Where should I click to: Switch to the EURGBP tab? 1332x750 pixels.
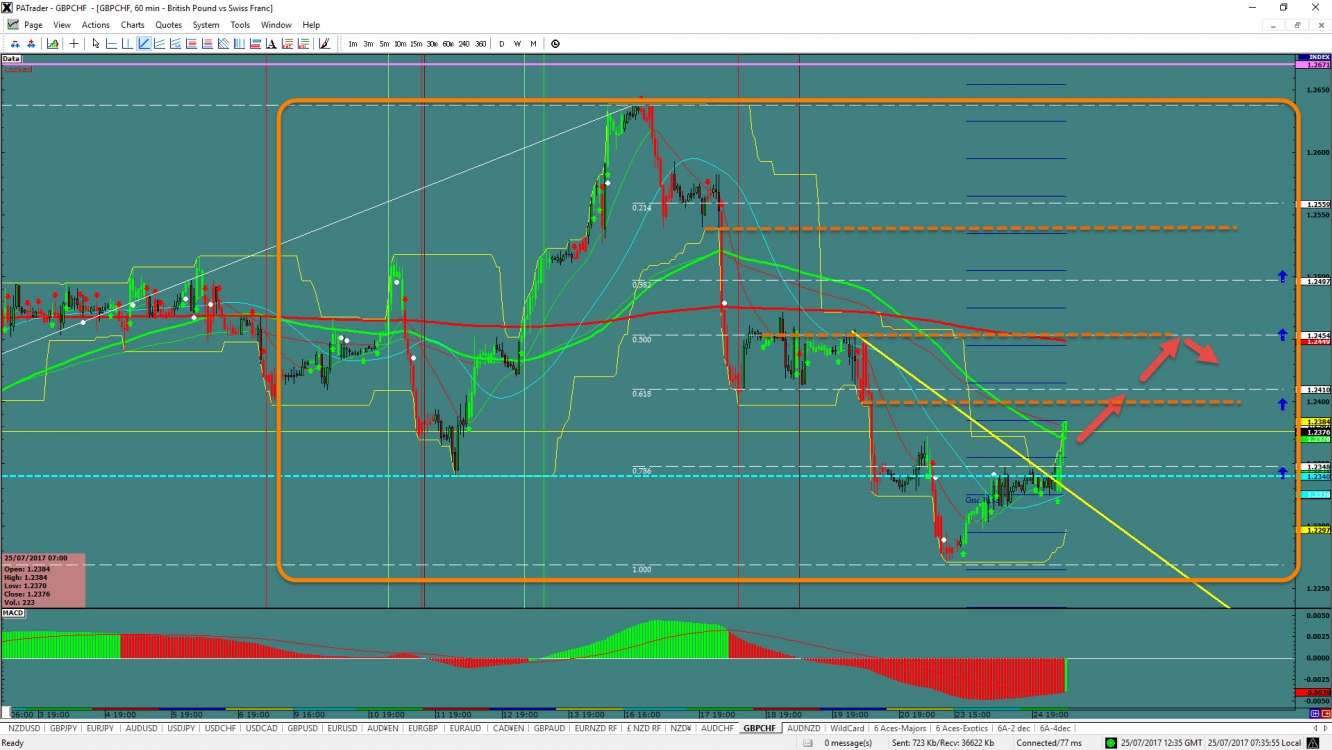pos(424,728)
